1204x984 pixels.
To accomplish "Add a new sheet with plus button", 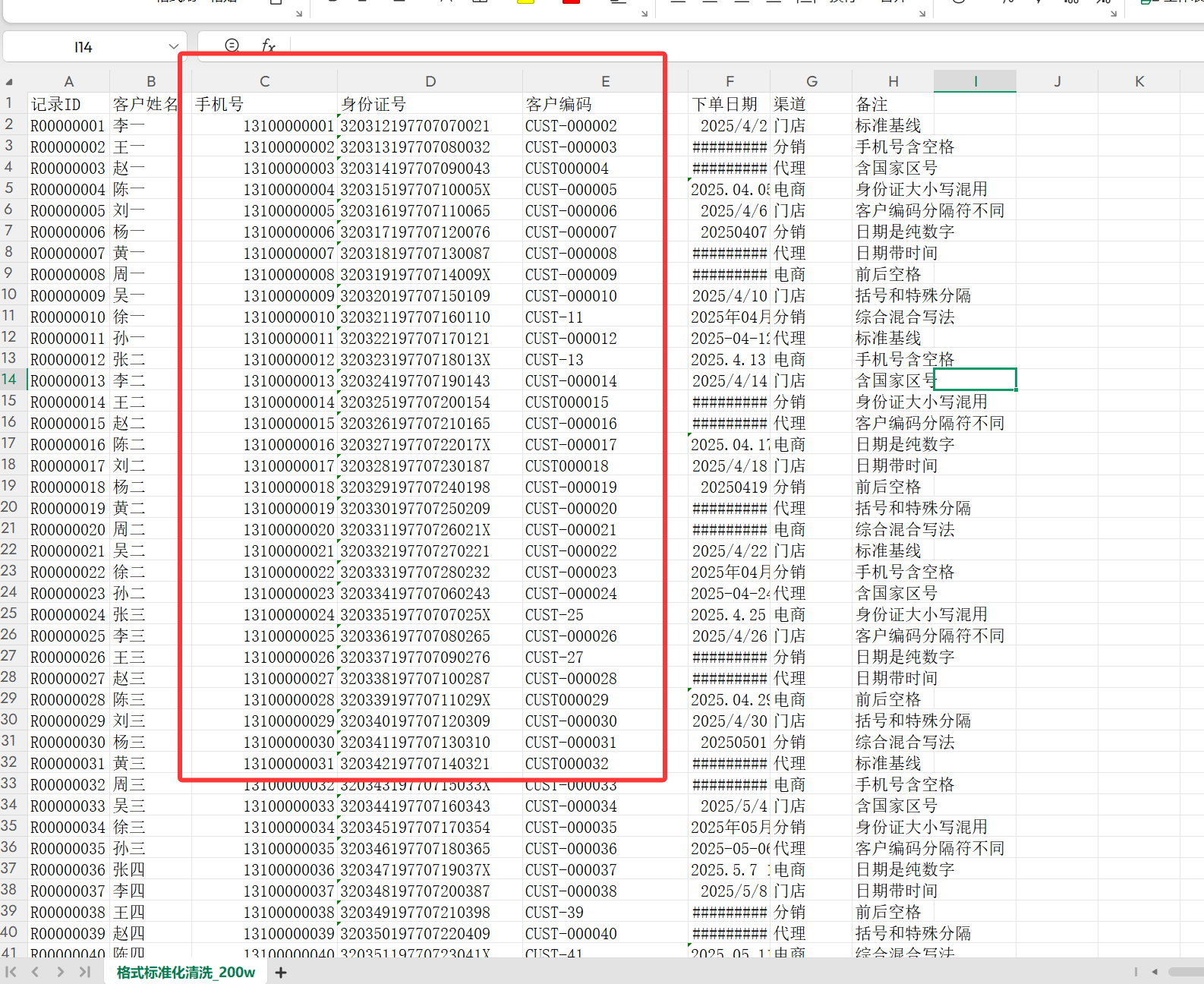I will (x=281, y=973).
